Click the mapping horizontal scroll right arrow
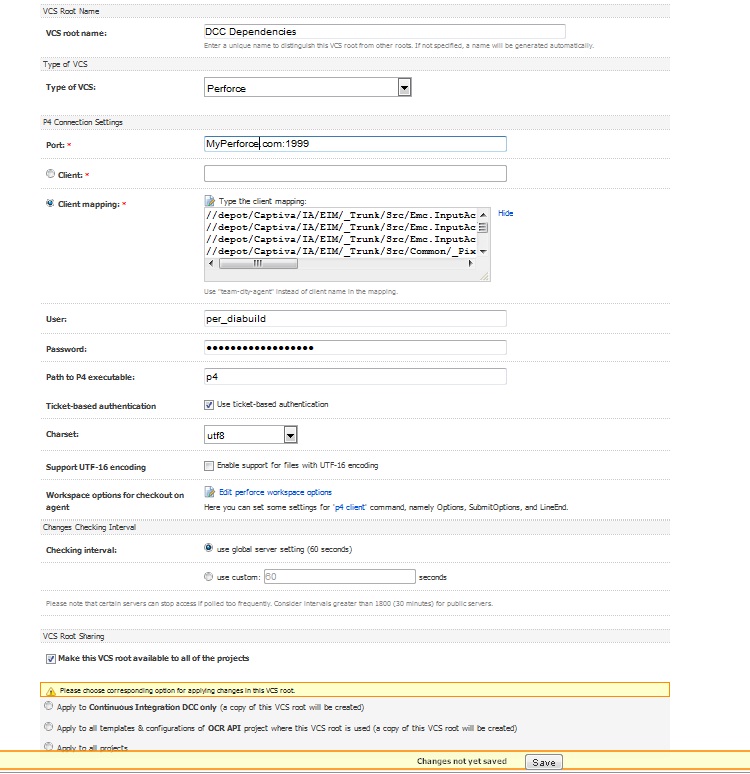The height and width of the screenshot is (774, 750). [x=471, y=264]
